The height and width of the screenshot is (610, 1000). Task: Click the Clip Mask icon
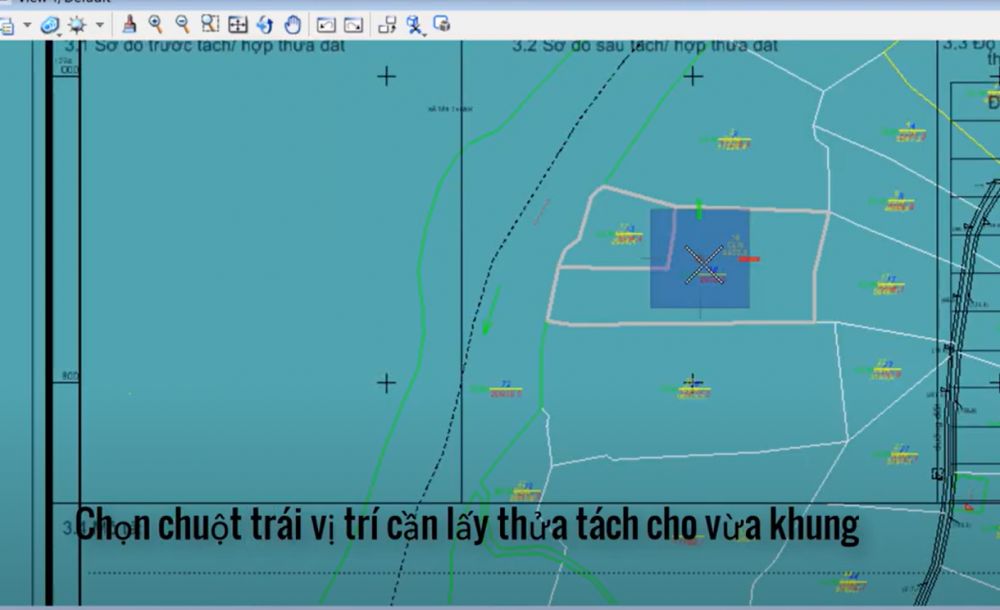441,24
